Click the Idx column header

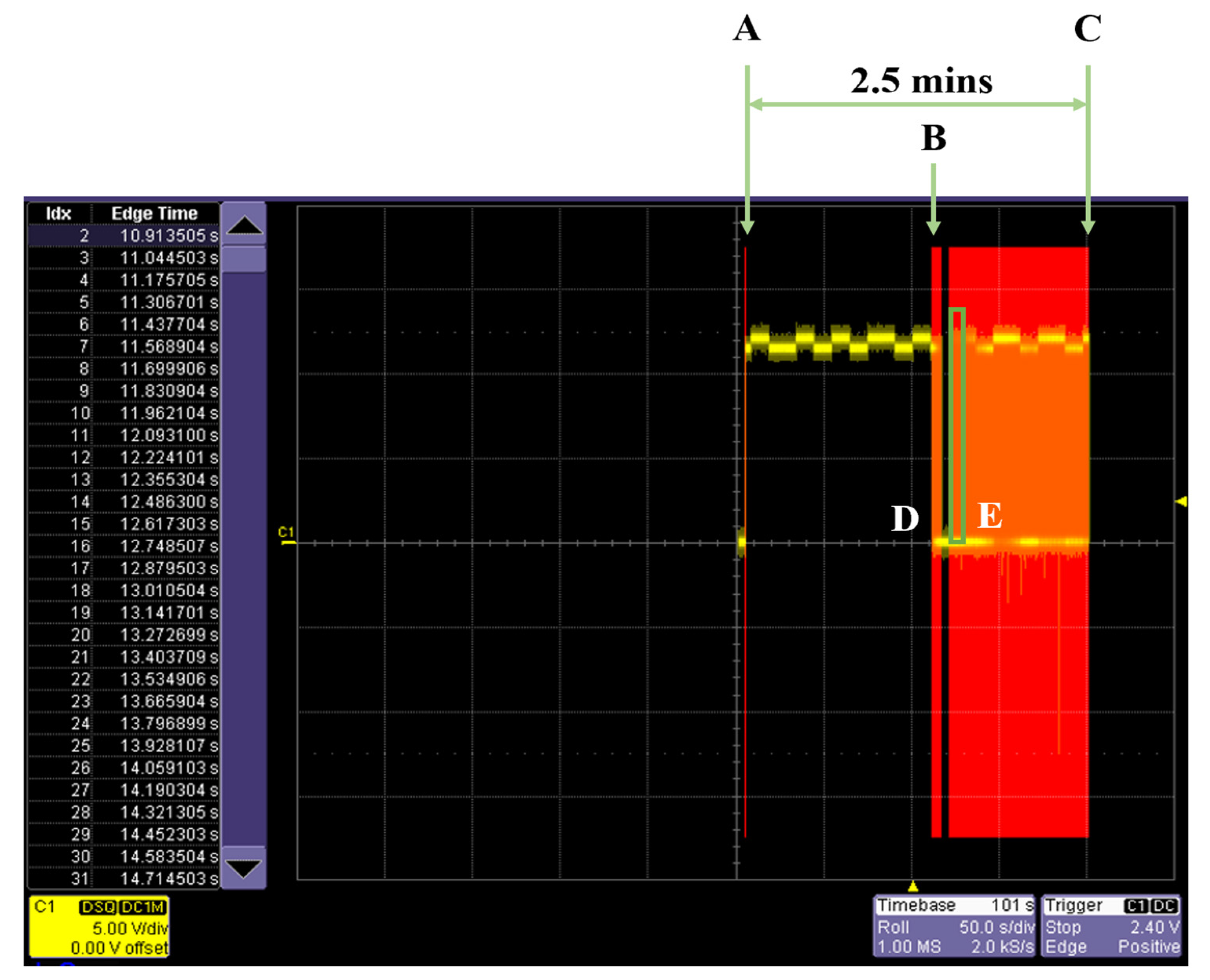(x=58, y=213)
